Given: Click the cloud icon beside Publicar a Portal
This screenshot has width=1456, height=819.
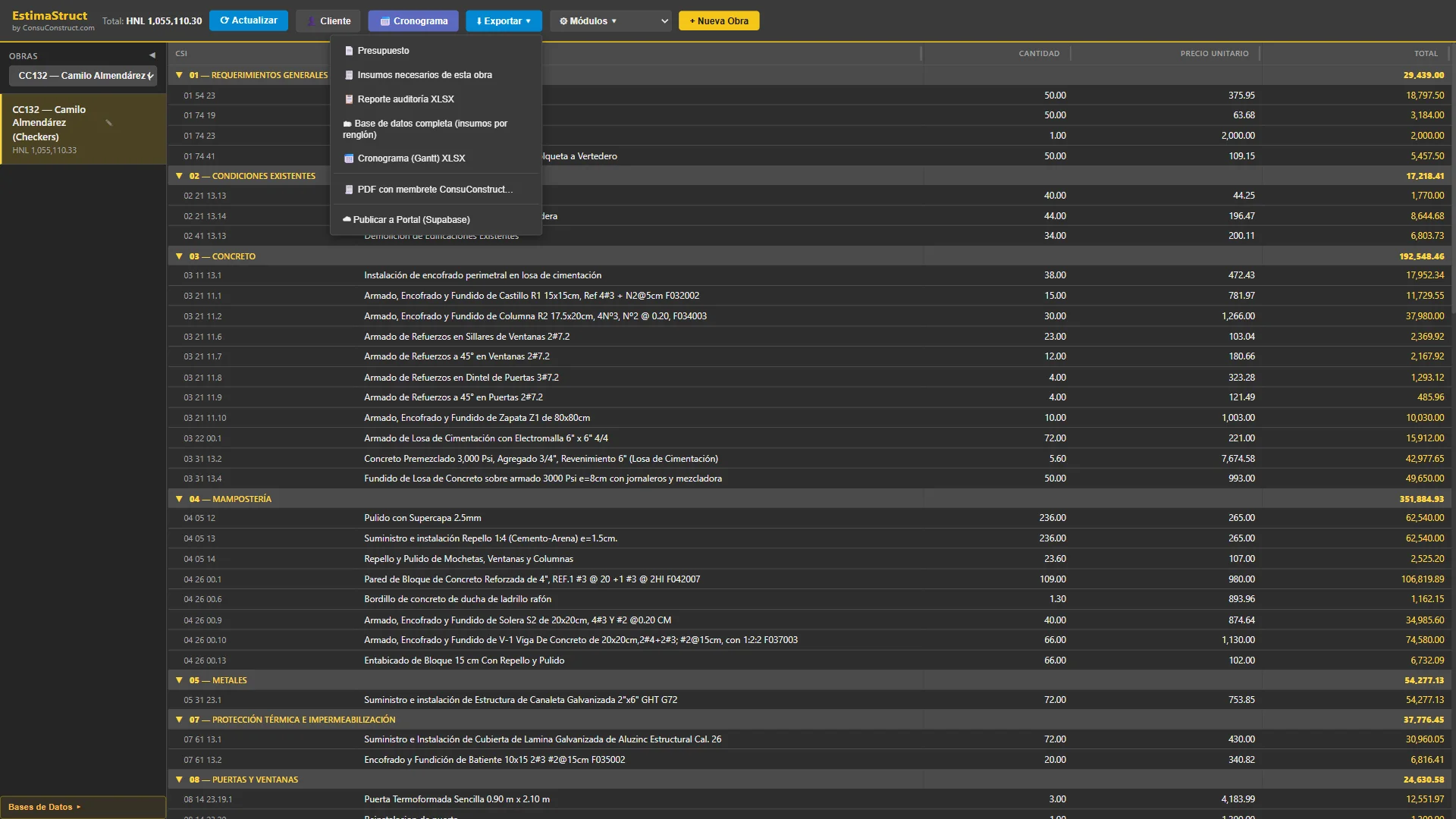Looking at the screenshot, I should point(347,220).
